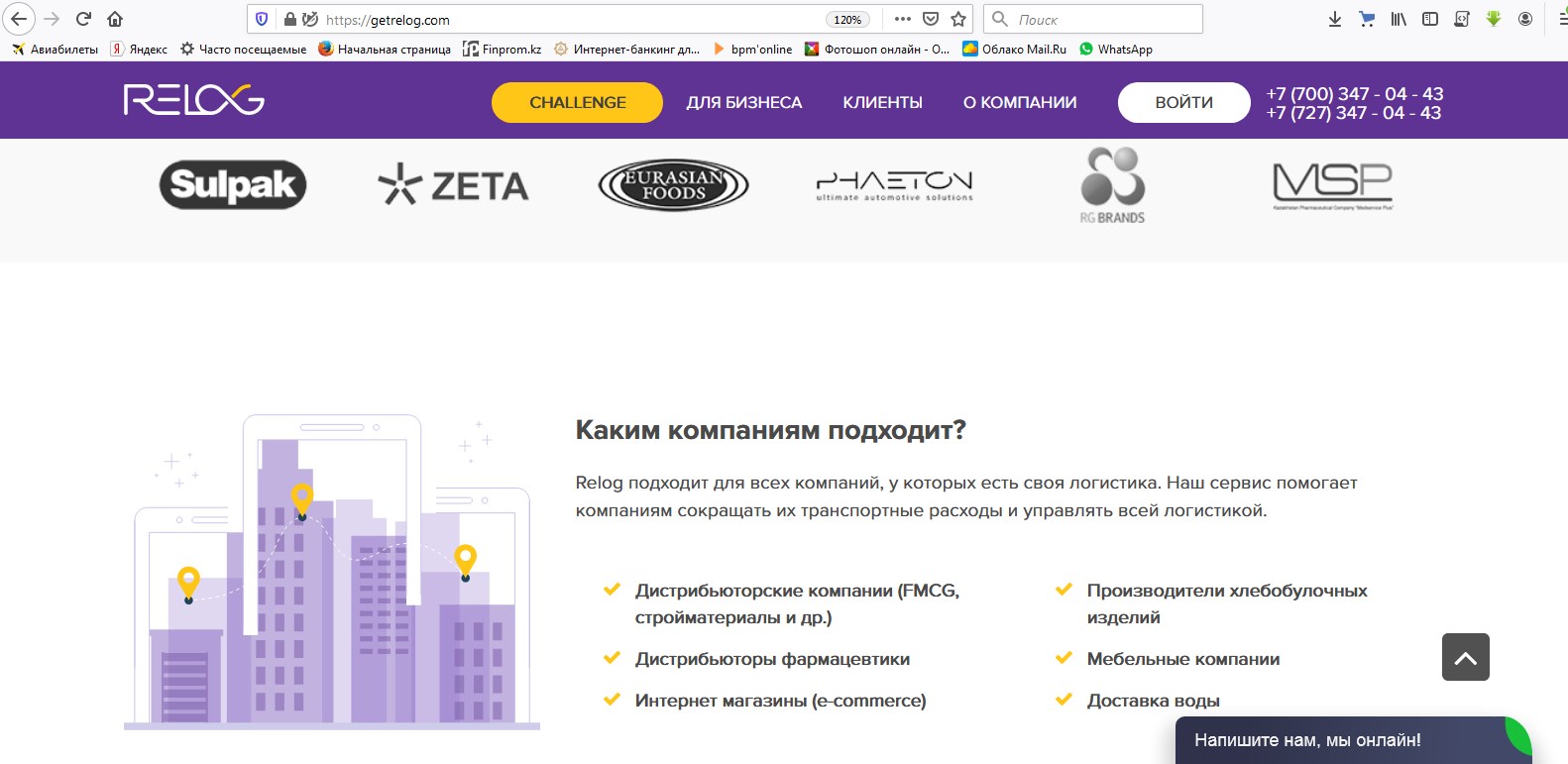Click the ВОЙТИ login button
Viewport: 1568px width, 764px height.
click(1183, 102)
